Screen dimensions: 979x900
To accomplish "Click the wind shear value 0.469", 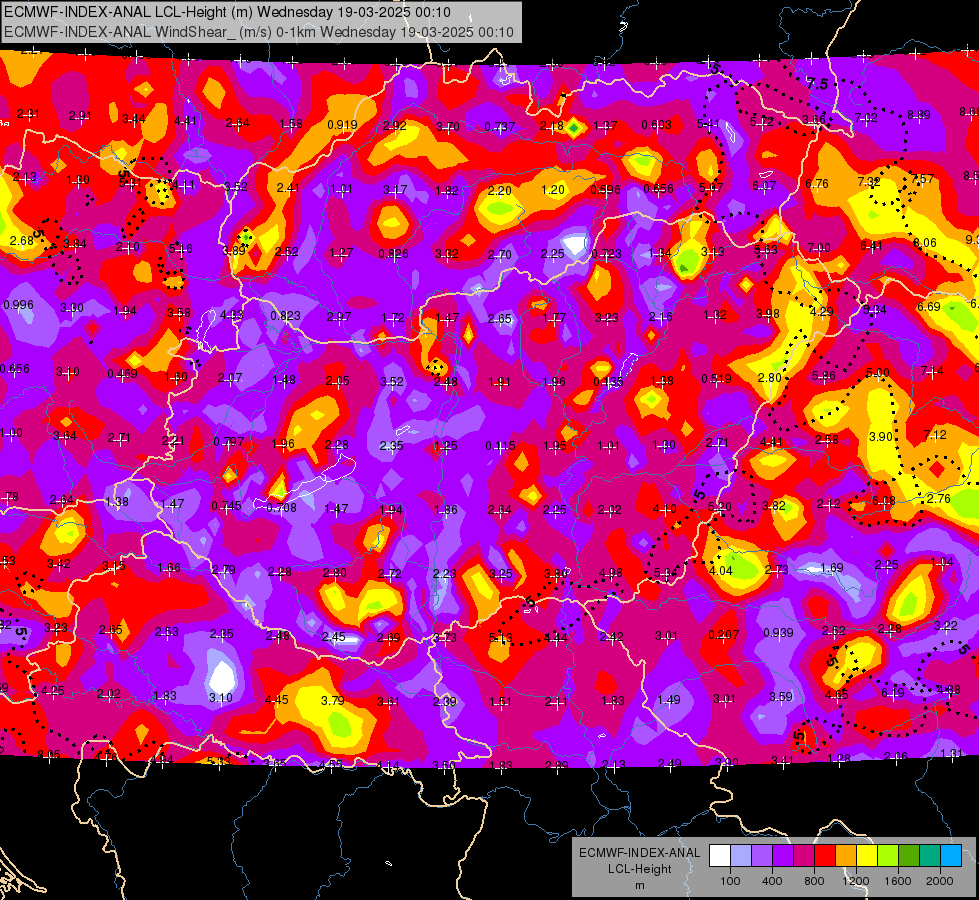I will click(x=122, y=374).
